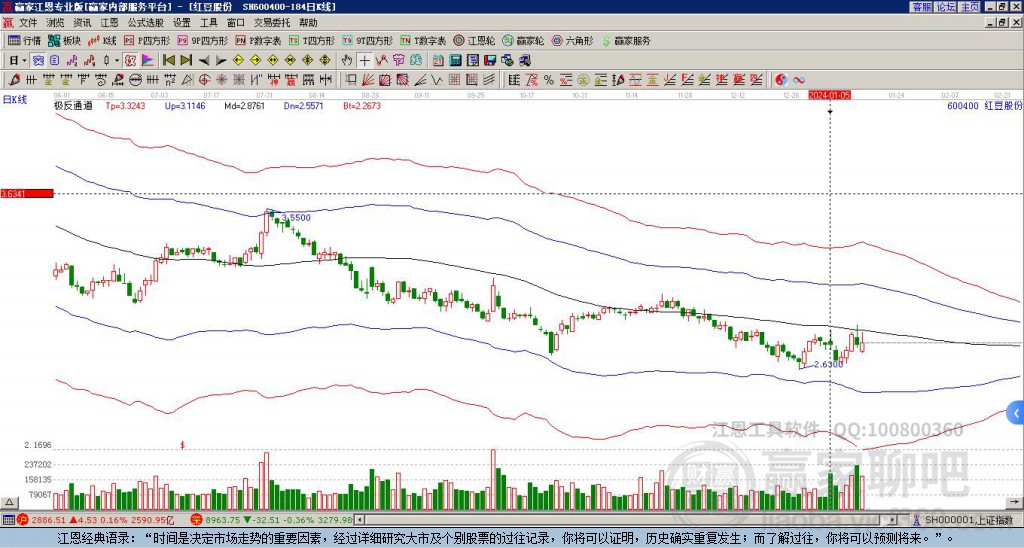Click the status bar keyboard grid icon
This screenshot has height=548, width=1024.
click(x=8, y=520)
